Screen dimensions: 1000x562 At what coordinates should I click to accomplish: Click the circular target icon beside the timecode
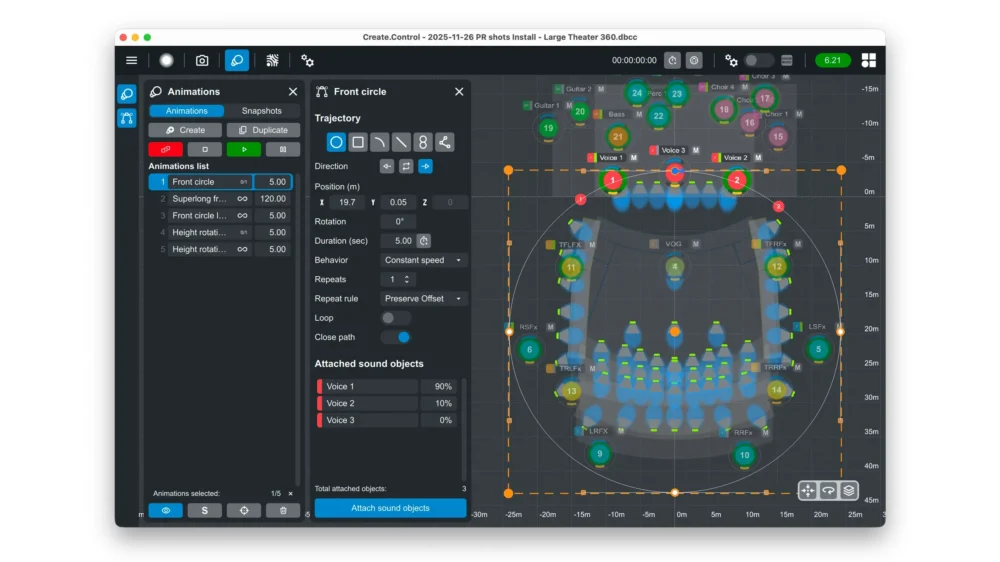pos(694,61)
